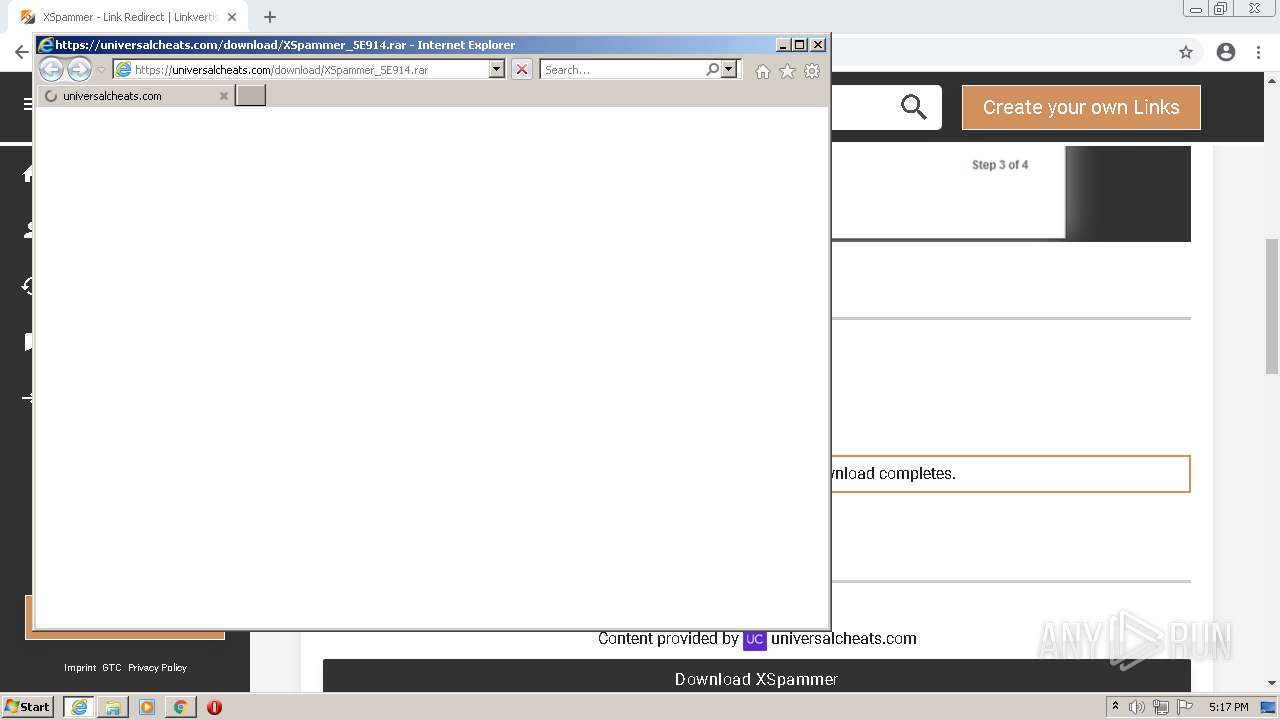Open Favorites star in Internet Explorer
1280x720 pixels.
click(787, 71)
